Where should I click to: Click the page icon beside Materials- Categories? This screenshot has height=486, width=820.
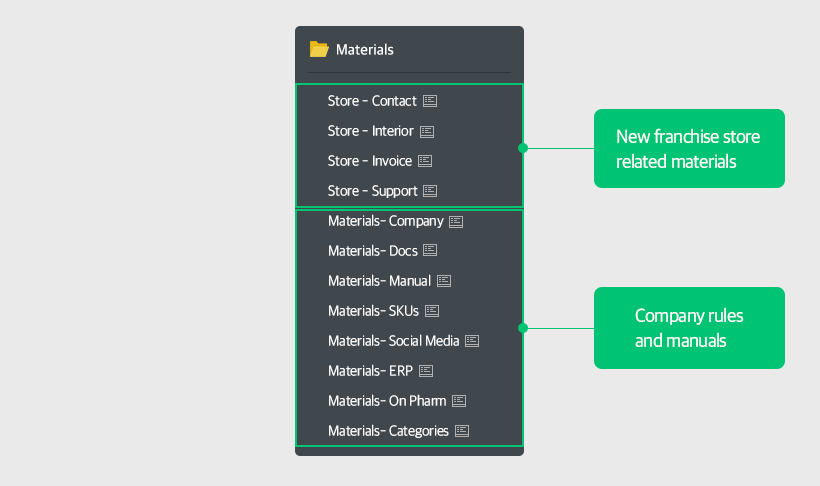pos(462,431)
